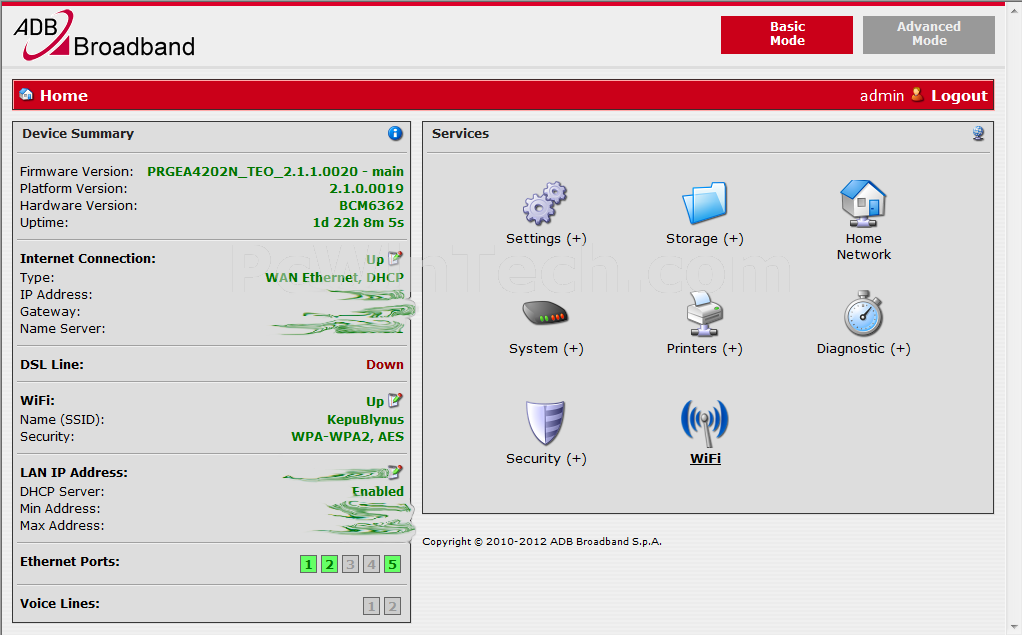Screen dimensions: 1022x635
Task: Click the WAN Ethernet, DHCP type value
Action: [334, 278]
